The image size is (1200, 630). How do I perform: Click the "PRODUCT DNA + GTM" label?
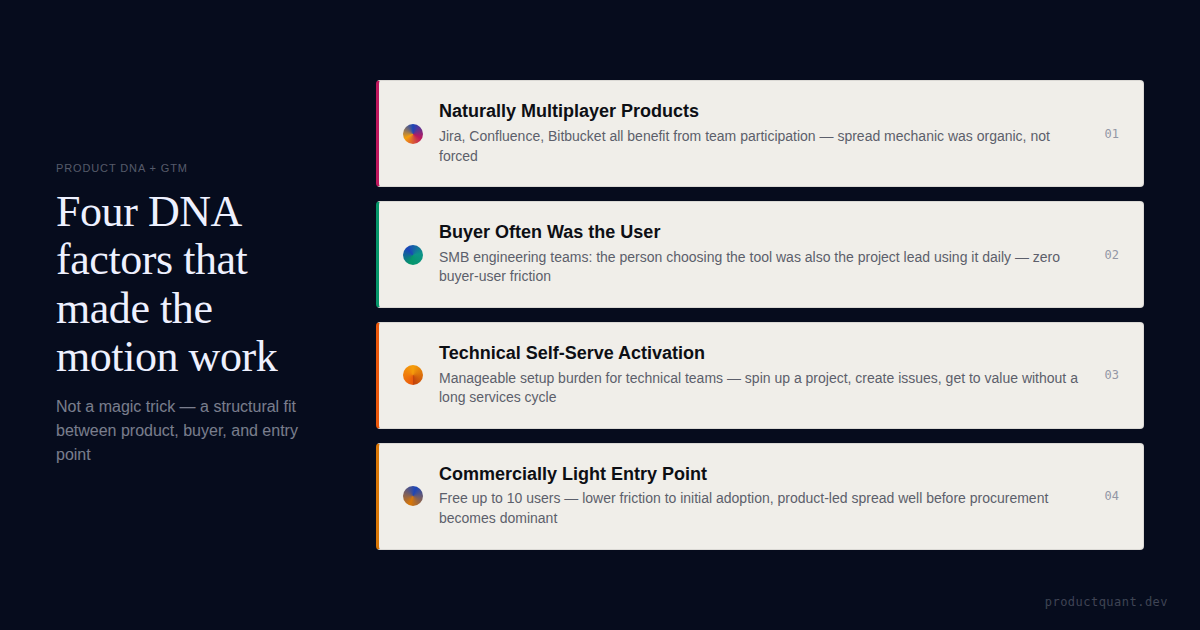(122, 168)
